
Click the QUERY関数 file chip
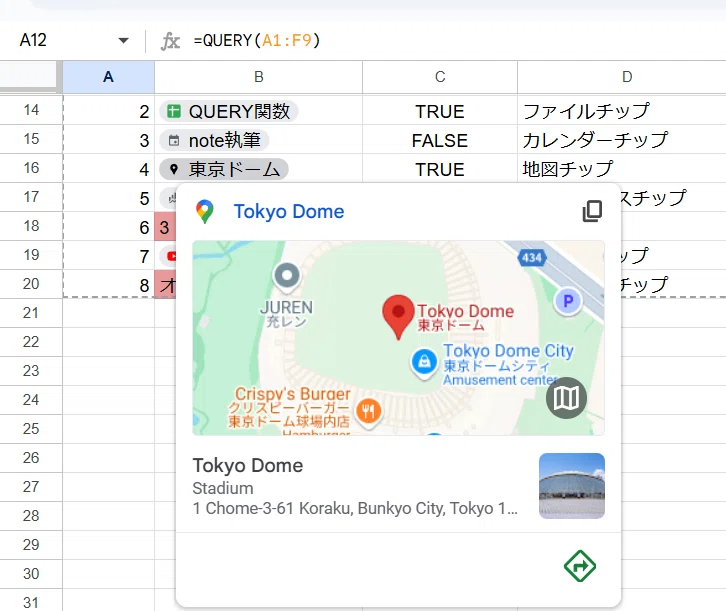(x=229, y=112)
